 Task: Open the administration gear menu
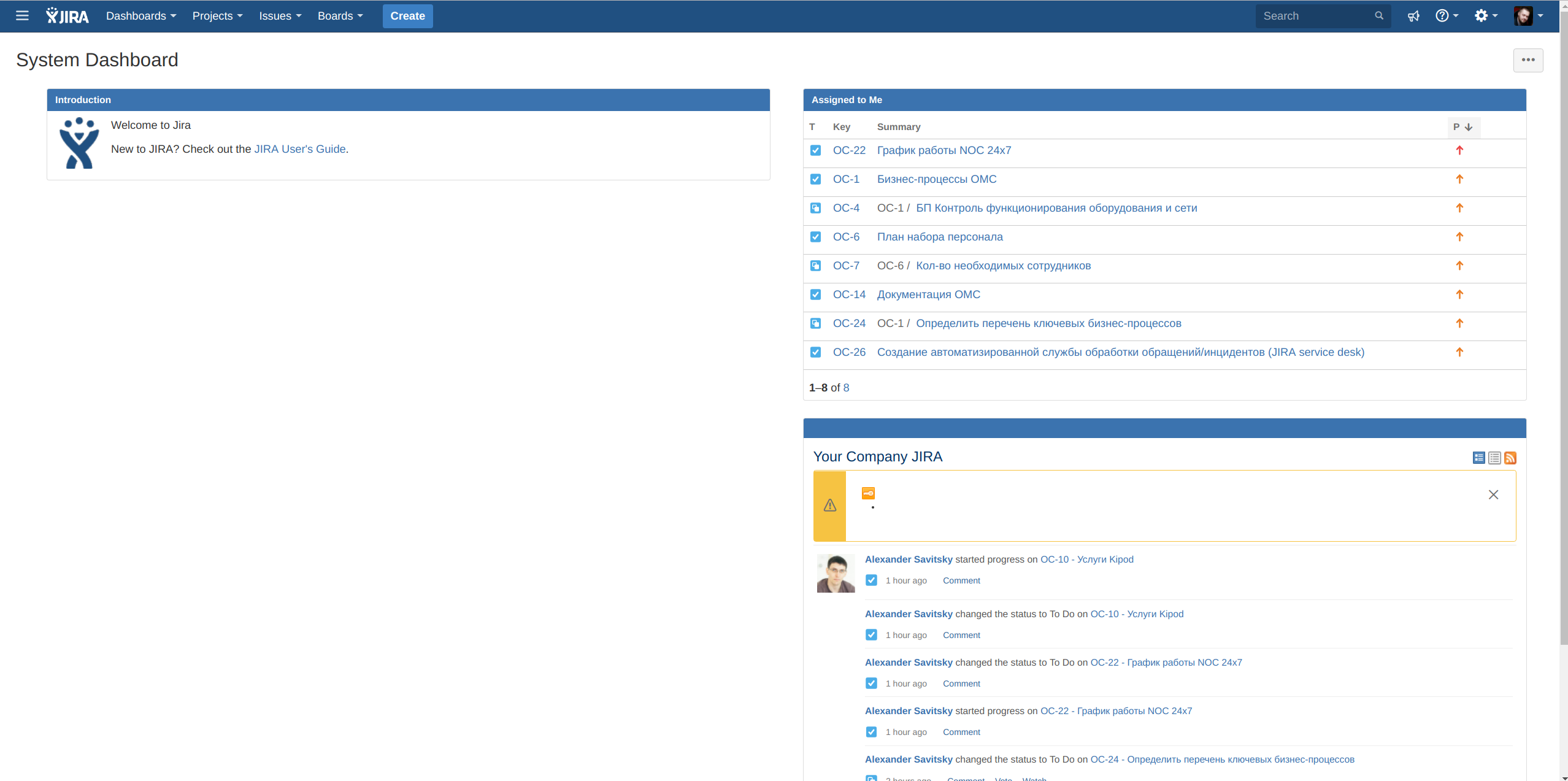[x=1485, y=16]
